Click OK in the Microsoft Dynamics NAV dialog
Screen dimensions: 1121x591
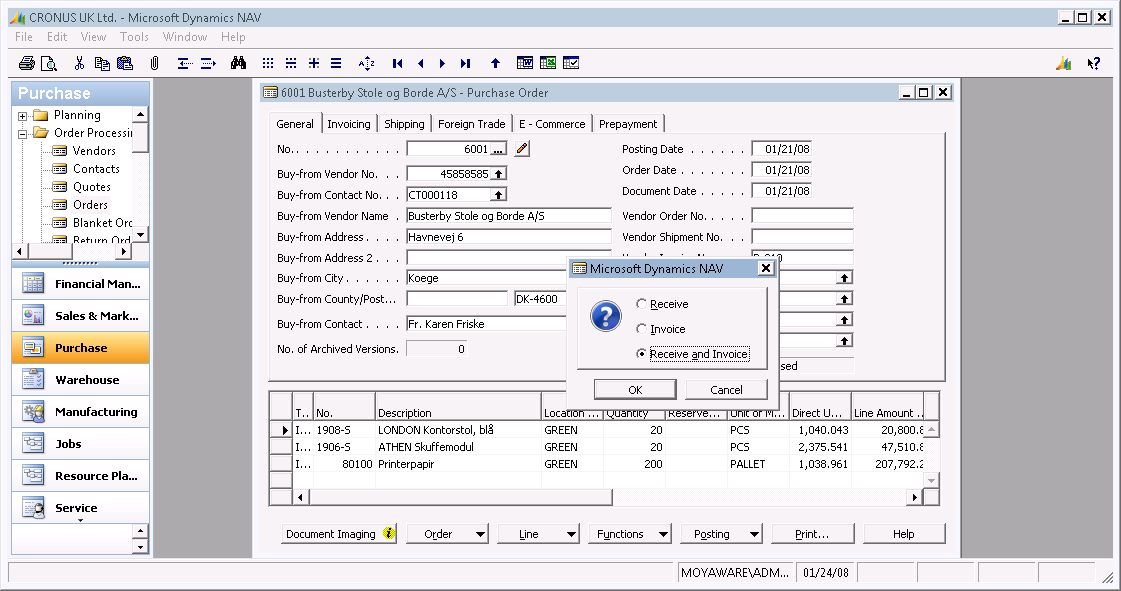click(635, 389)
